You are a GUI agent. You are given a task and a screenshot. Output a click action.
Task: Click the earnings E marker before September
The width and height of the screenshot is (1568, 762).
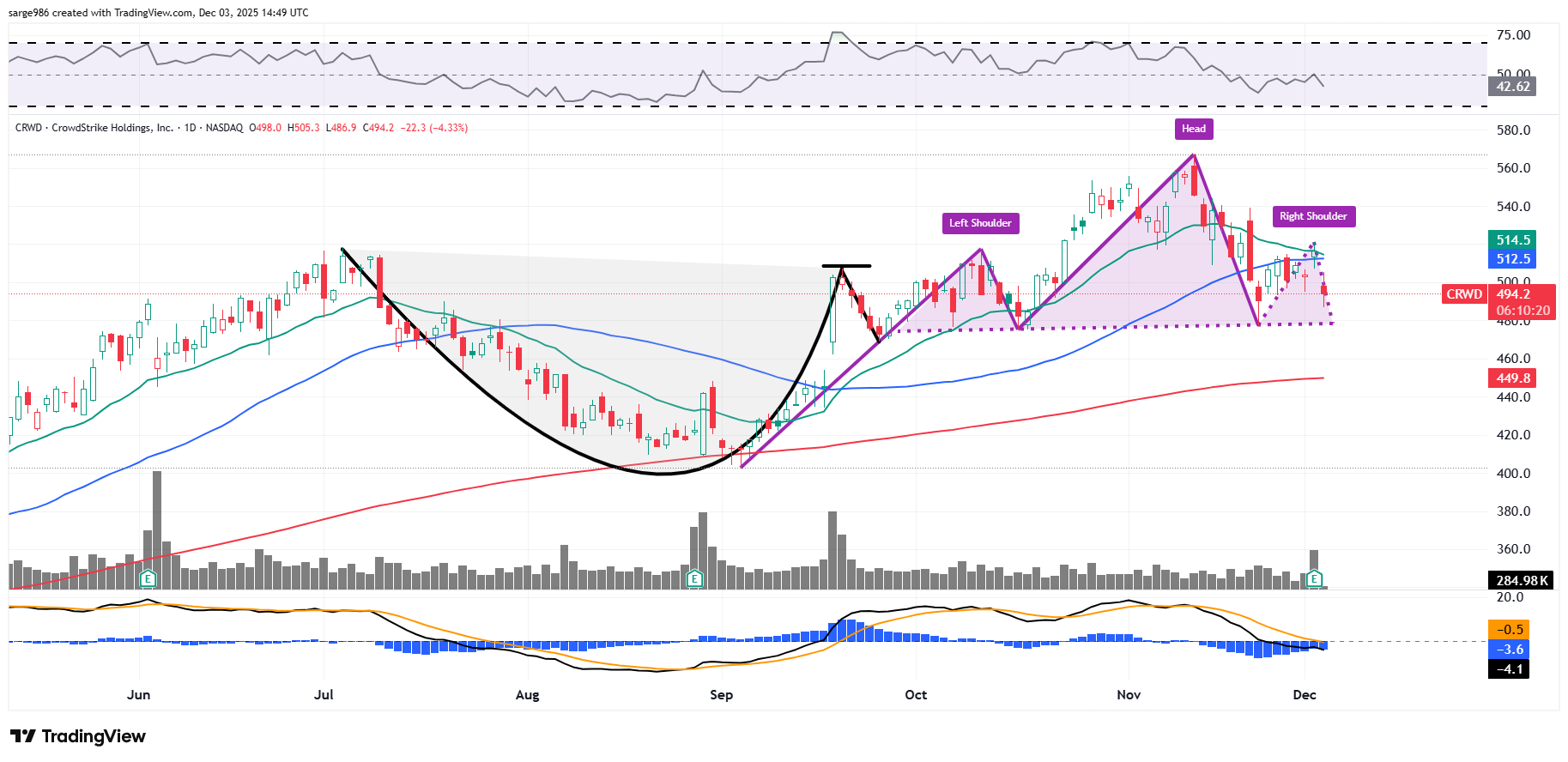click(x=694, y=579)
